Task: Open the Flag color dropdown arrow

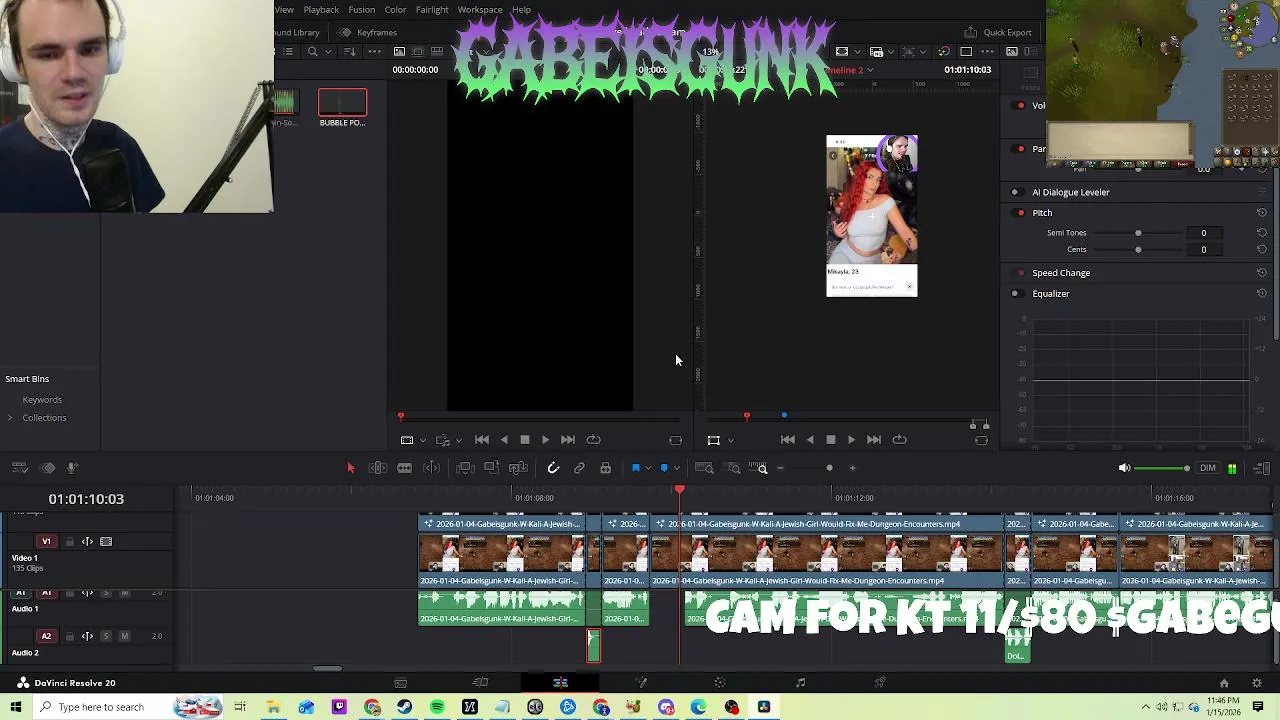Action: (x=648, y=468)
